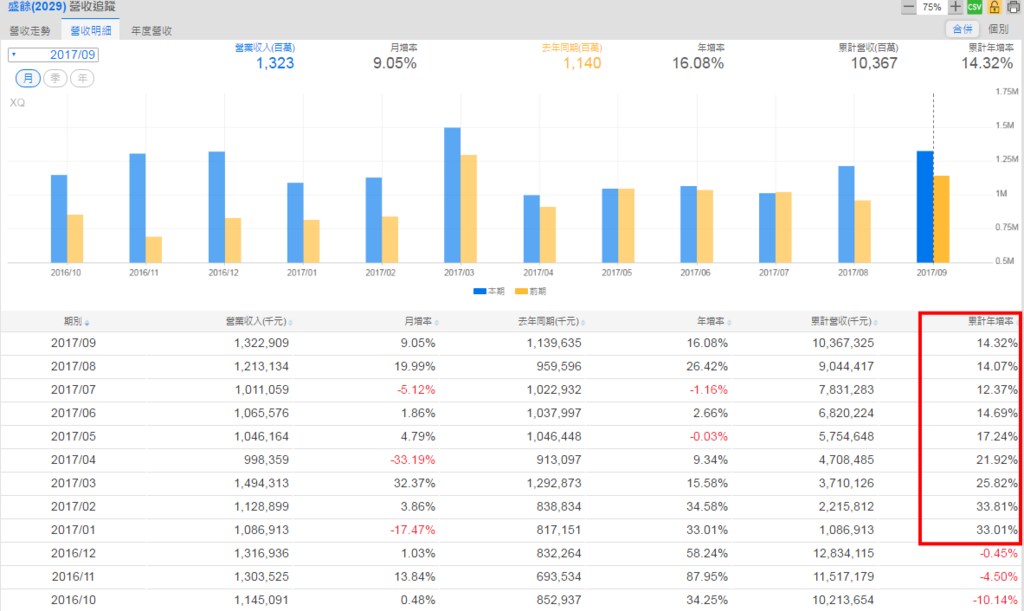
Task: Open the 盛餘(2029) stock link
Action: click(x=37, y=7)
